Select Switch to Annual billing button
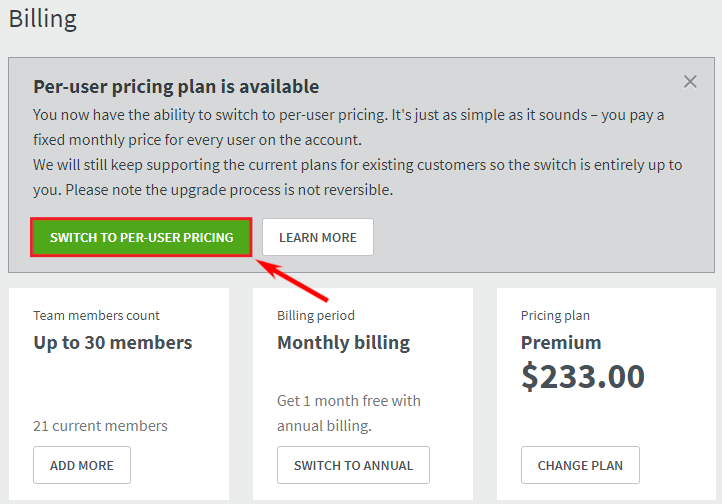 click(x=353, y=465)
